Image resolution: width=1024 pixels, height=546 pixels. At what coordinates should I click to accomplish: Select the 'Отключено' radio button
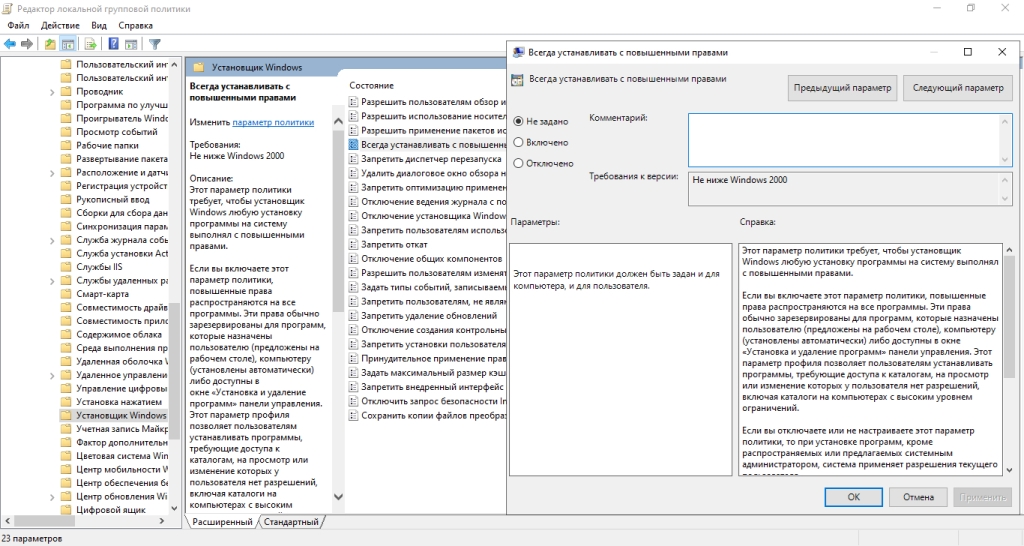click(x=519, y=163)
